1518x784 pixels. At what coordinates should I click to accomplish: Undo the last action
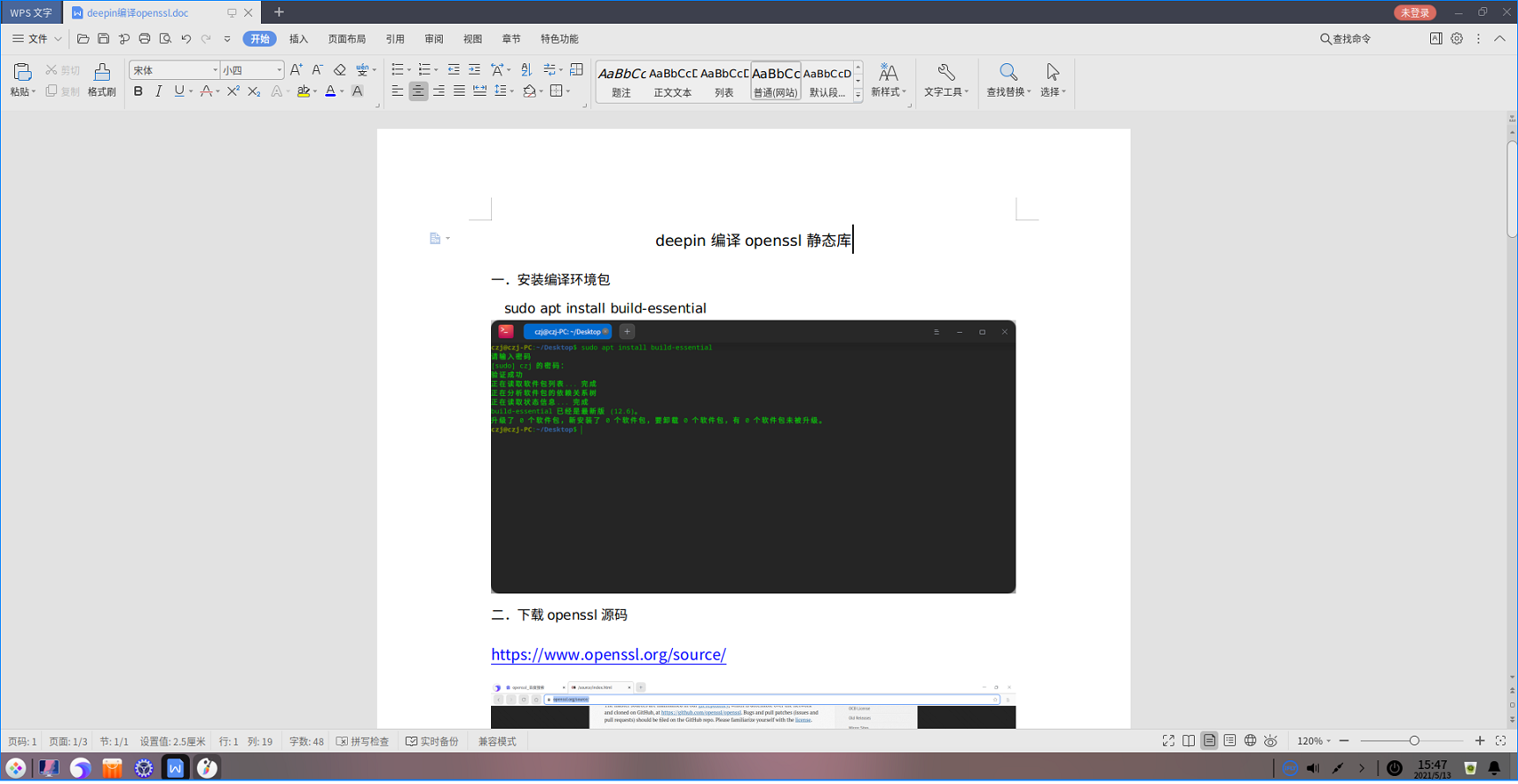tap(186, 39)
